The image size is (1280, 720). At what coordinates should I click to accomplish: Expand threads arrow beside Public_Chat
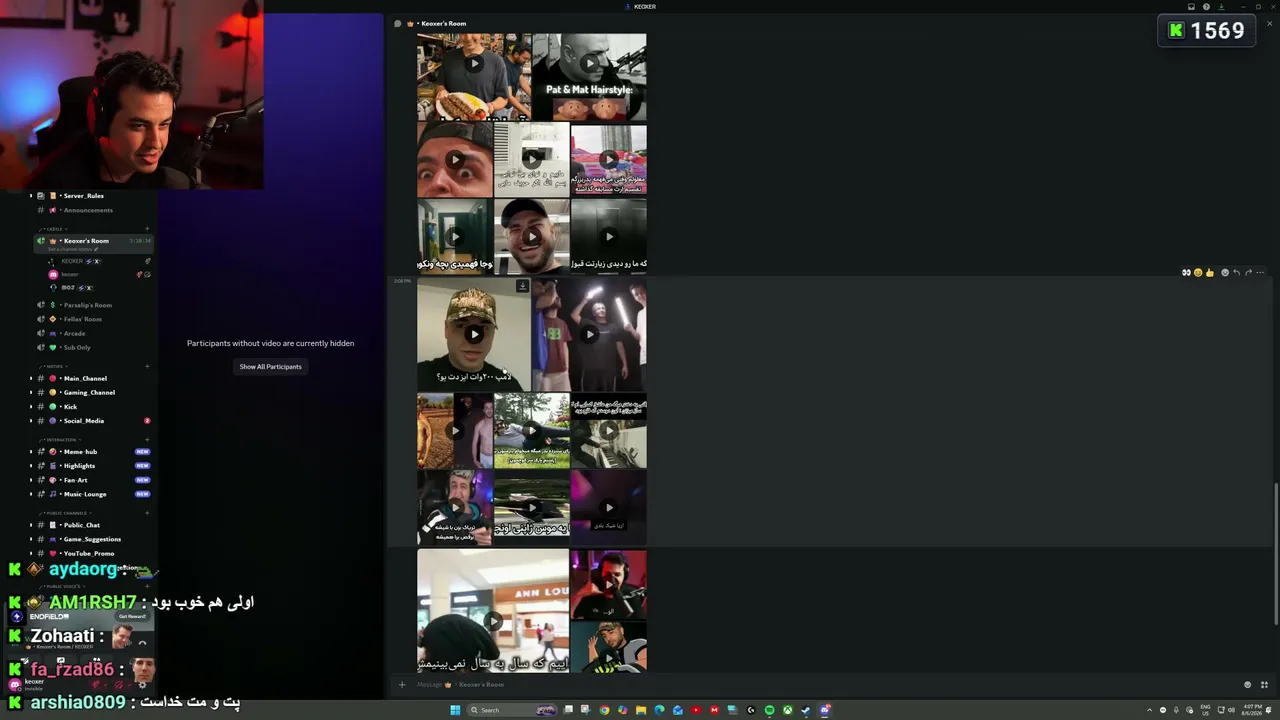click(30, 525)
